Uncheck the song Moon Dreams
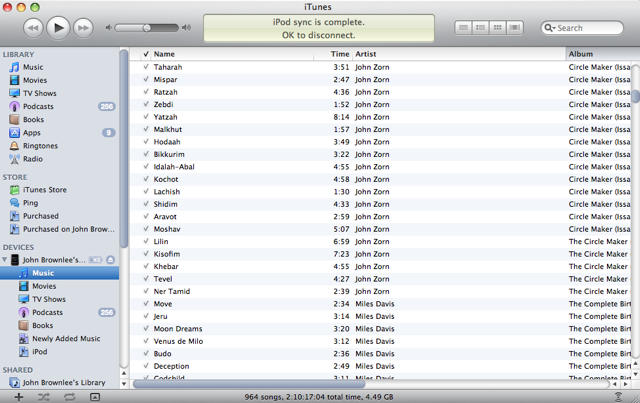The height and width of the screenshot is (403, 640). pos(146,329)
